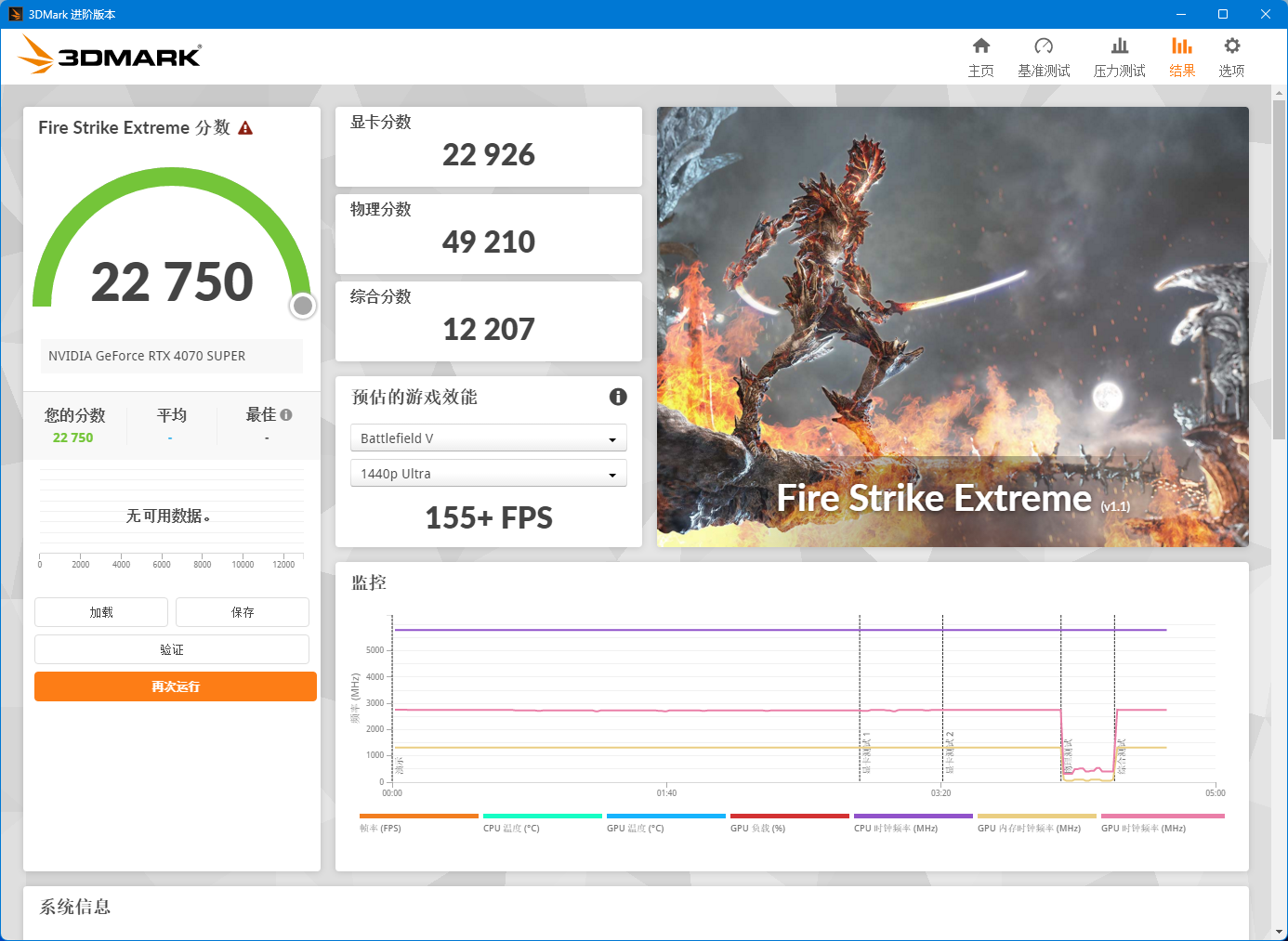Click the info icon next to 最佳
Viewport: 1288px width, 941px height.
(x=286, y=412)
